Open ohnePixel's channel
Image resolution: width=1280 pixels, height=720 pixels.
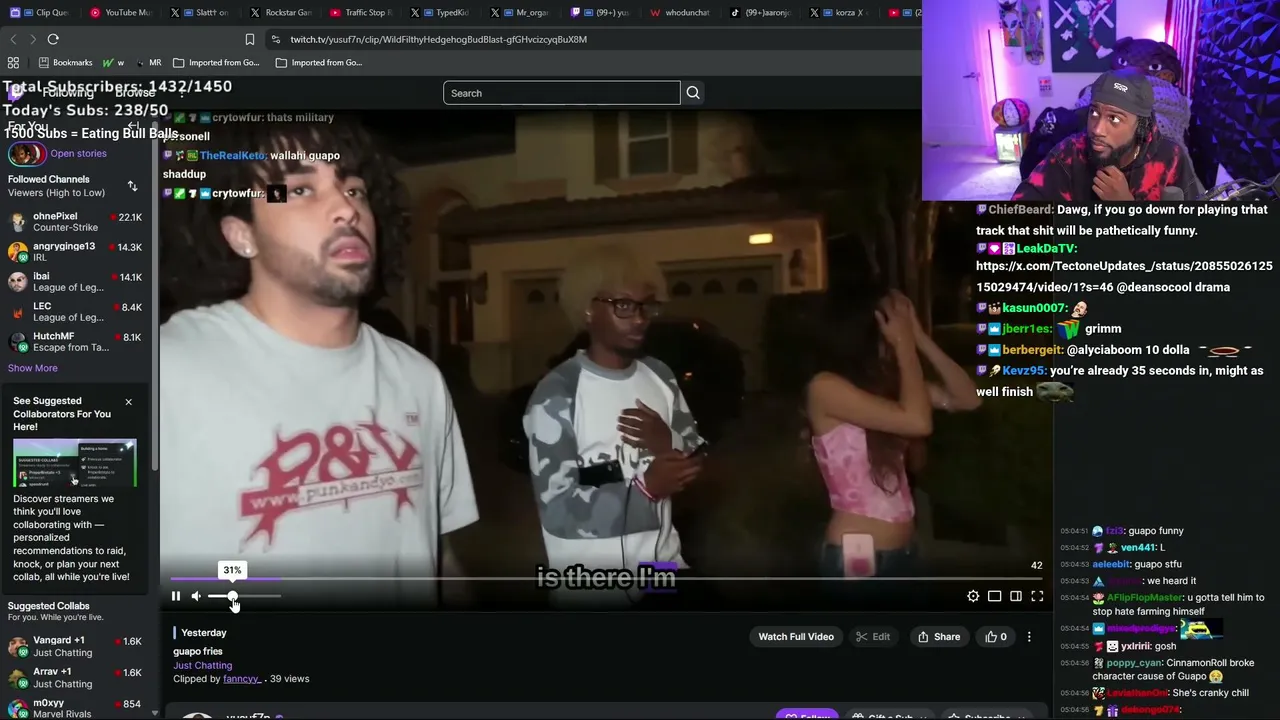[x=76, y=222]
